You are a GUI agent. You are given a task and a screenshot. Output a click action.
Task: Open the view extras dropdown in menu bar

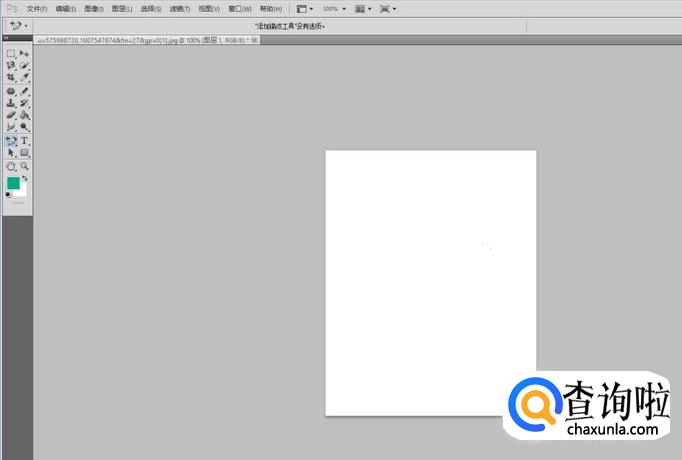(x=305, y=9)
